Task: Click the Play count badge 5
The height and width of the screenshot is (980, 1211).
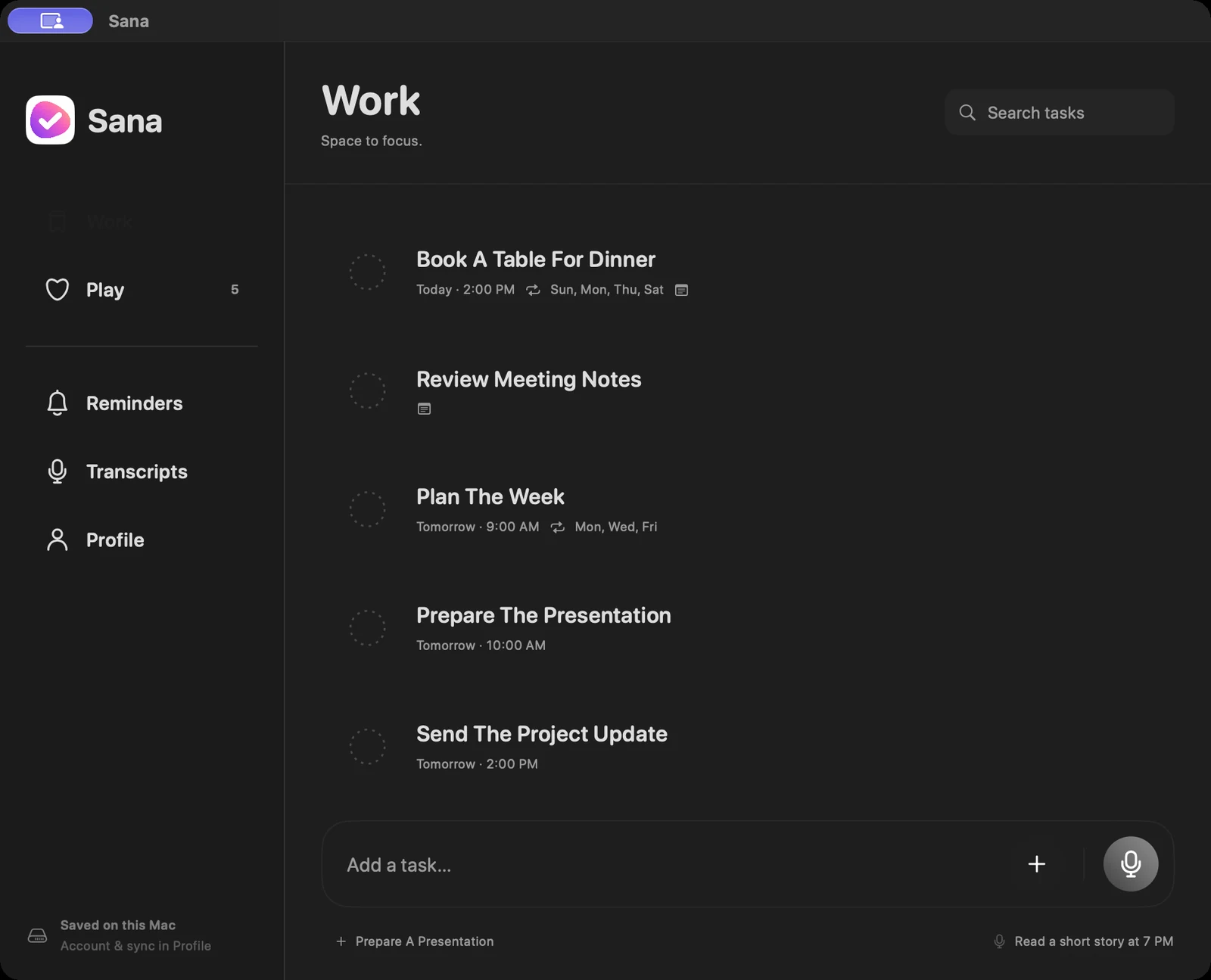Action: point(235,289)
